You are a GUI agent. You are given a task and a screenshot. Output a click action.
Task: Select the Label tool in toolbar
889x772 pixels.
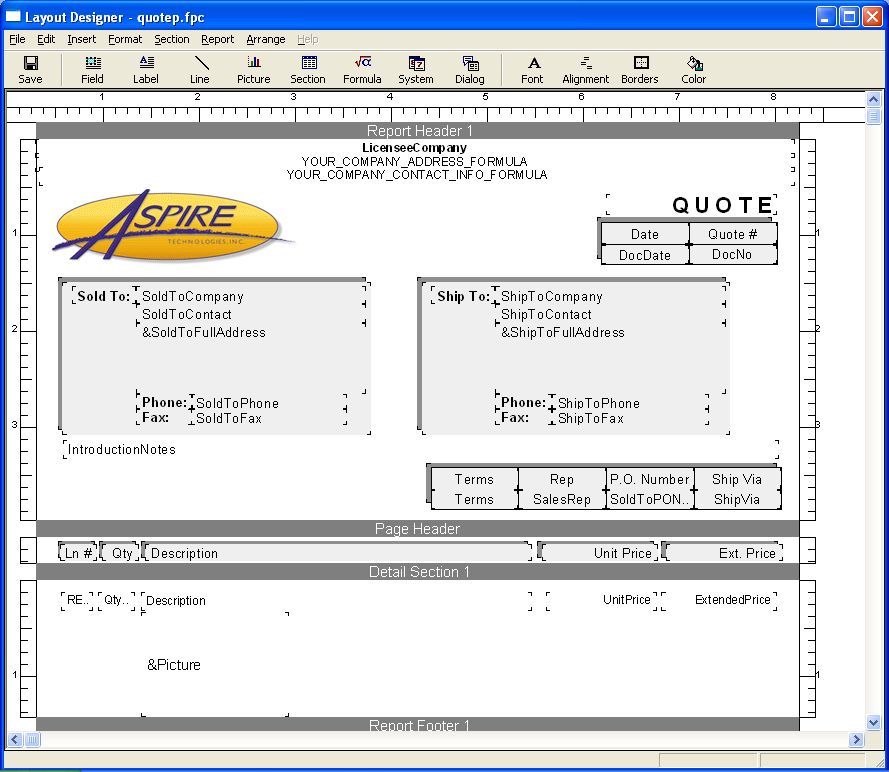pyautogui.click(x=146, y=69)
